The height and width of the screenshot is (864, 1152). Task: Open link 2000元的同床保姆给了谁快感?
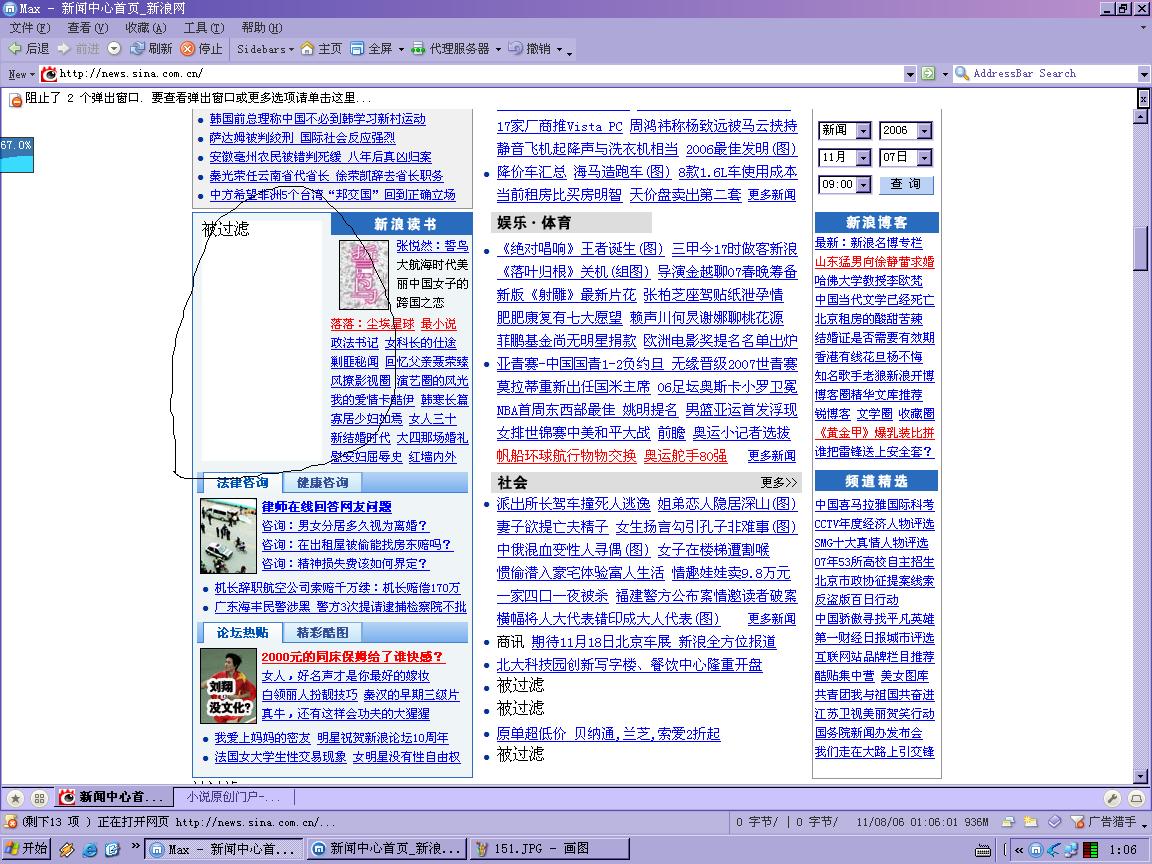[353, 656]
